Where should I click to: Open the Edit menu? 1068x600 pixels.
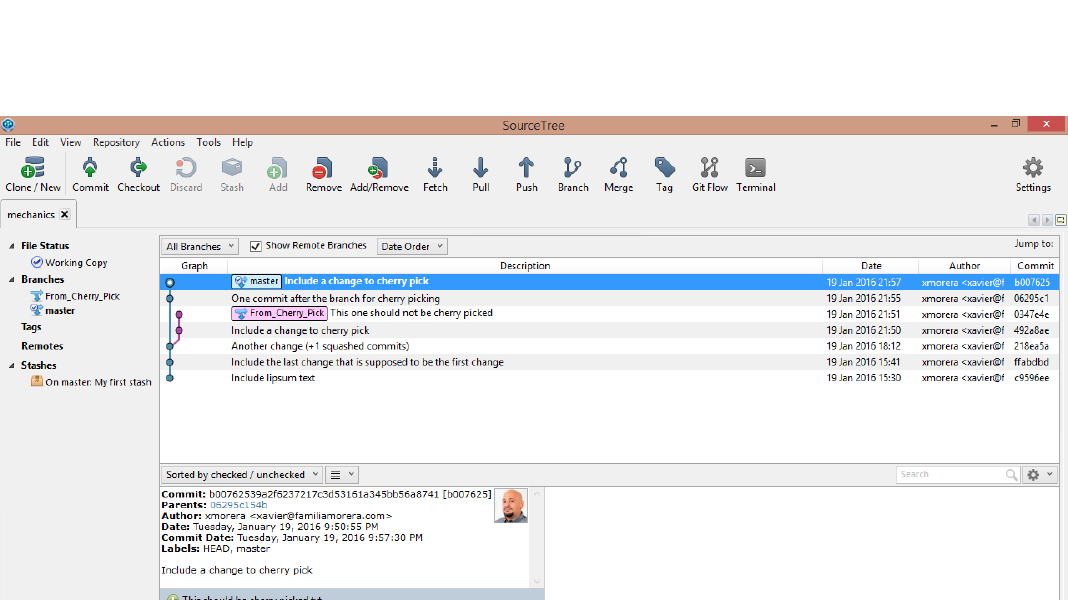pyautogui.click(x=40, y=142)
